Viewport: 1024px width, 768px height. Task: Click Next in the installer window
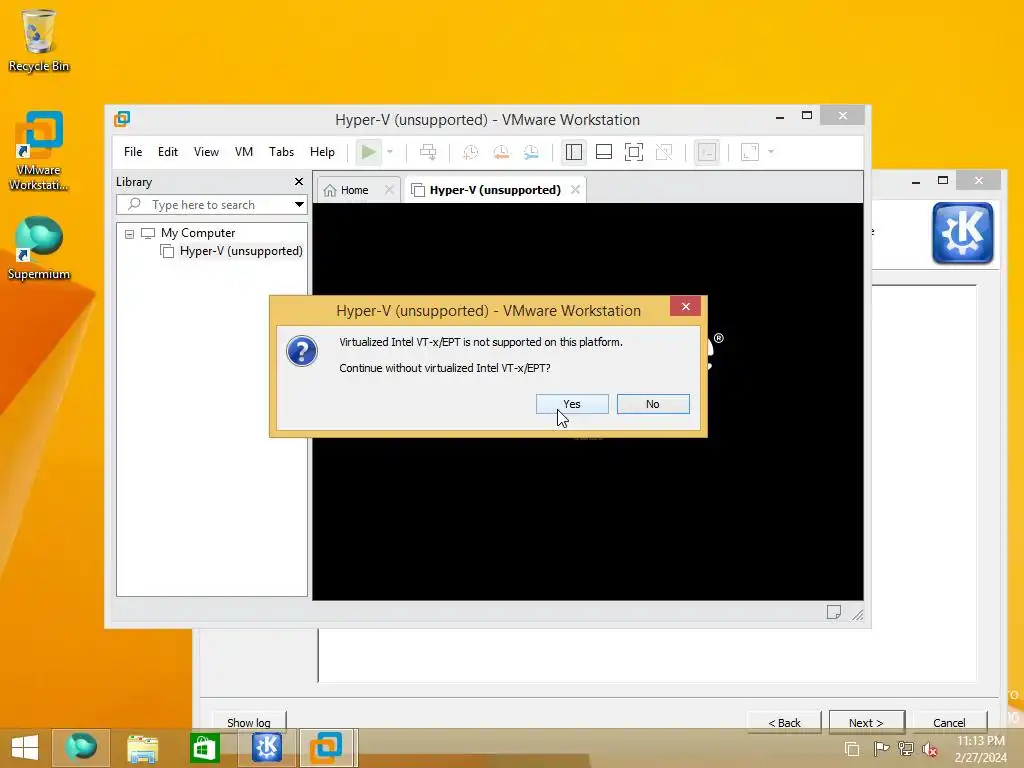(x=867, y=722)
